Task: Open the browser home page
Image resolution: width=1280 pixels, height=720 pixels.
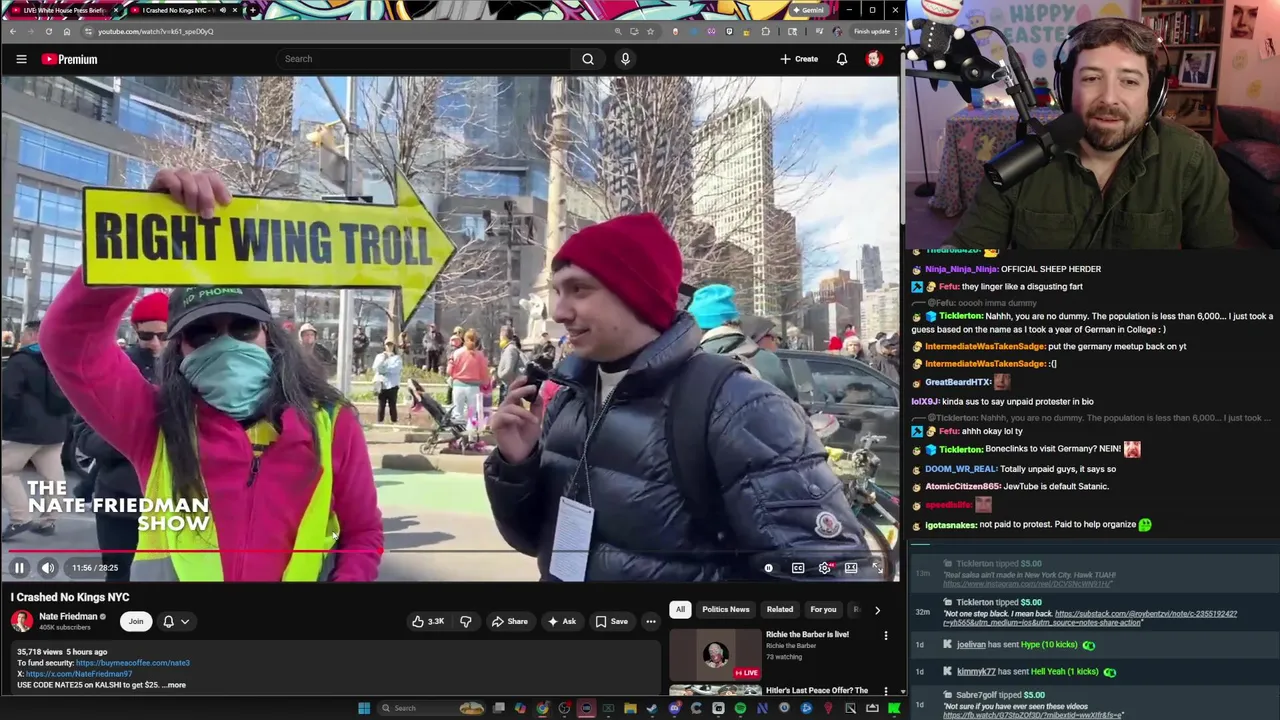Action: tap(67, 31)
